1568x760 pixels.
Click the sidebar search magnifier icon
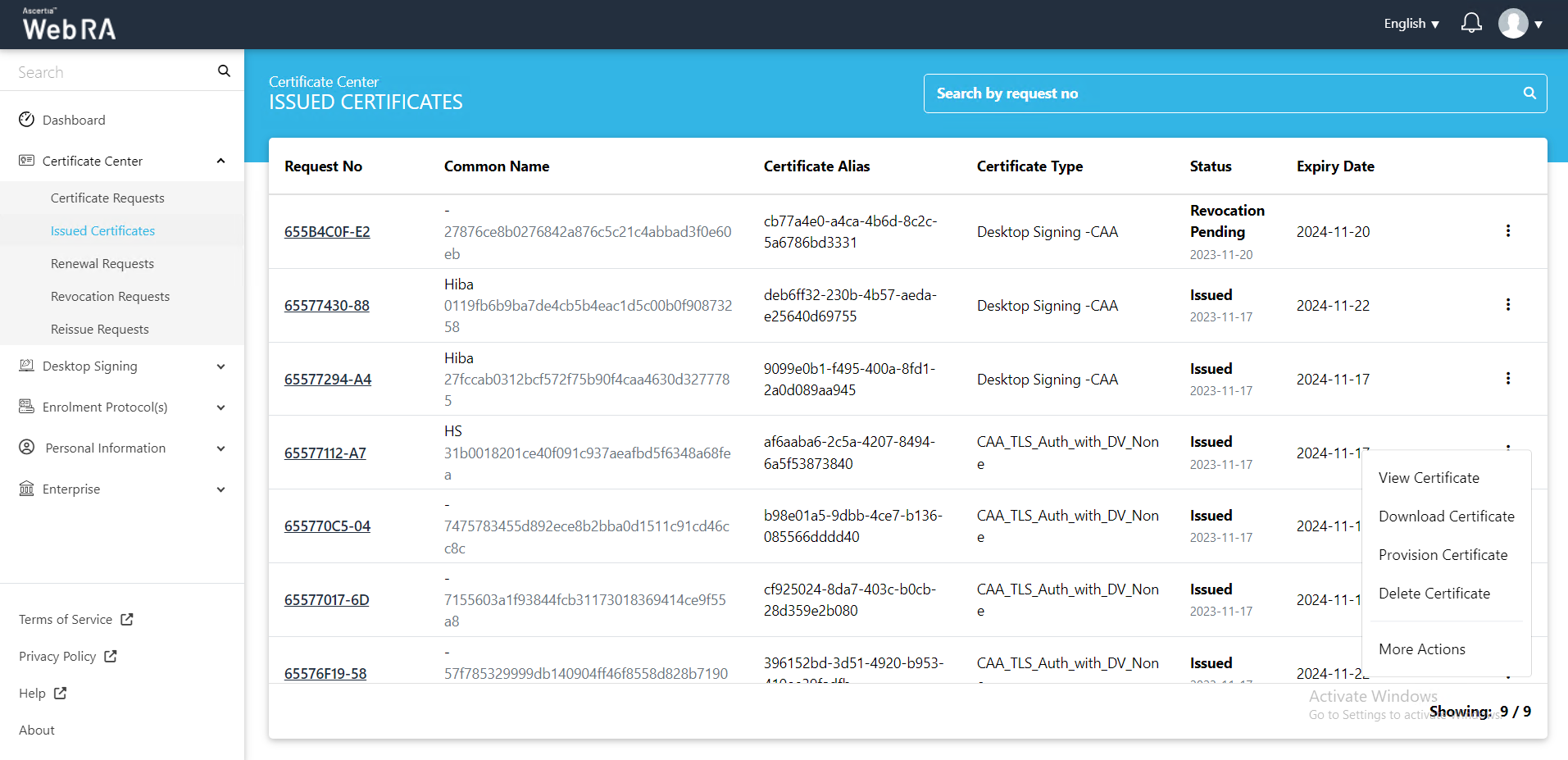click(x=224, y=71)
